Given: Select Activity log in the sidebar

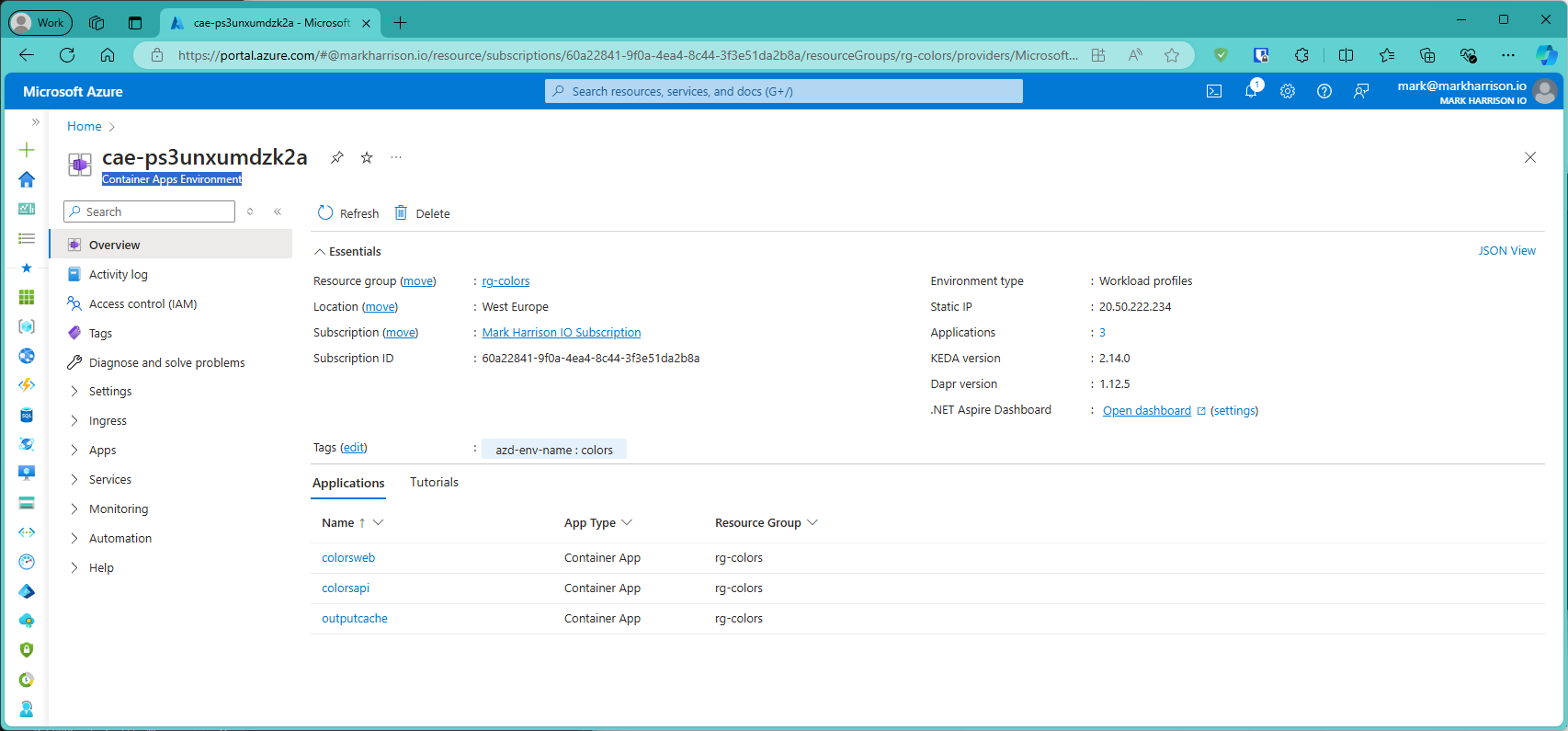Looking at the screenshot, I should click(118, 275).
